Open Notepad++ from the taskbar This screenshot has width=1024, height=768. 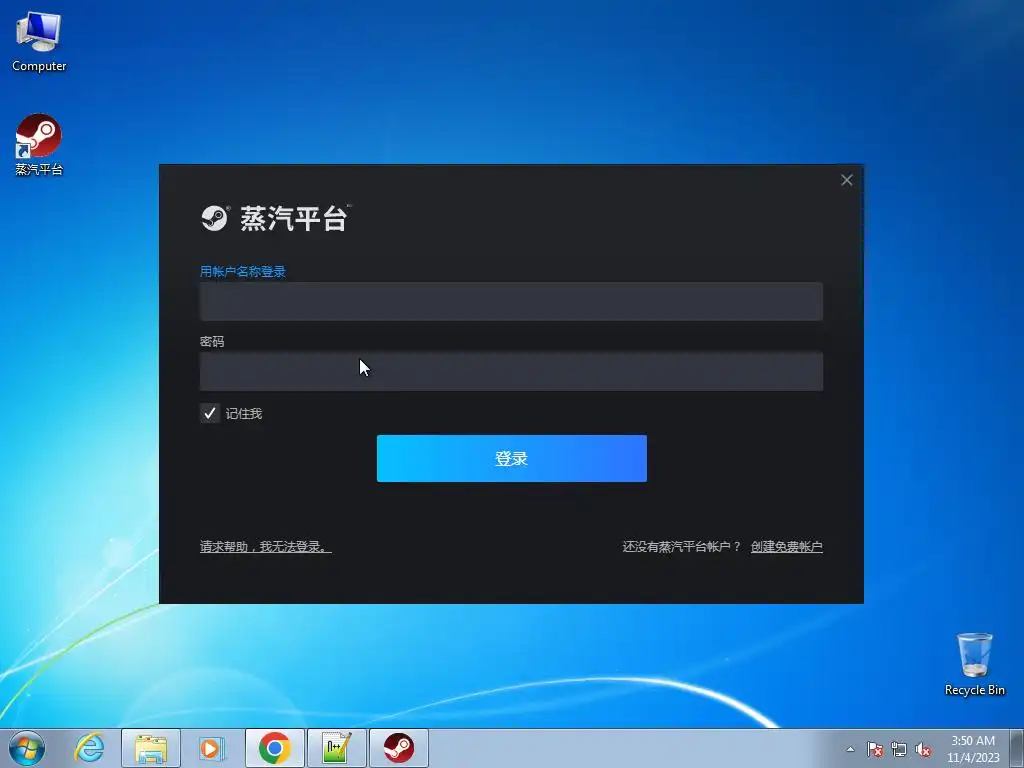[336, 748]
